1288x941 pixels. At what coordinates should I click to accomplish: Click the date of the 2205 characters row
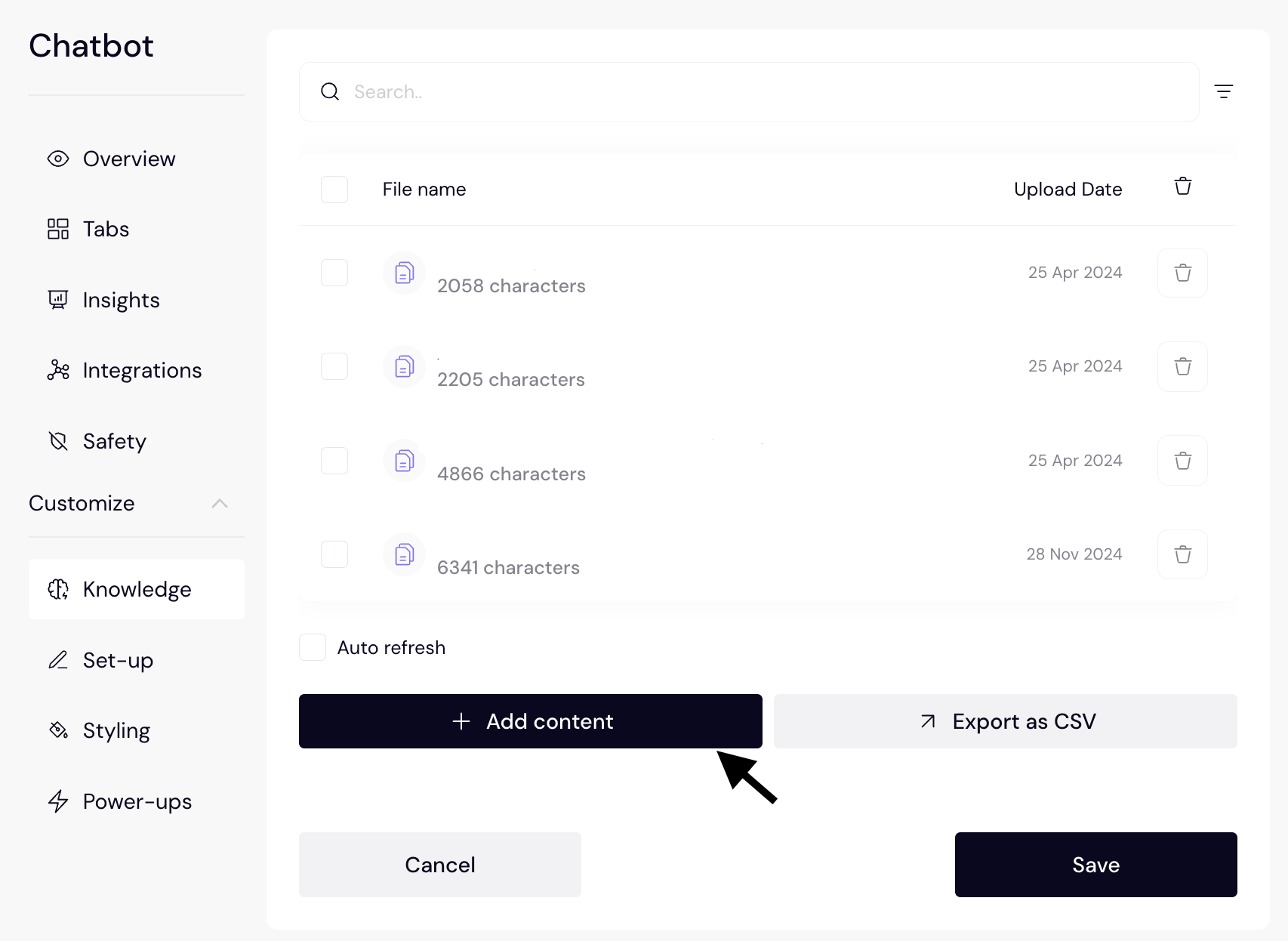(x=1075, y=366)
